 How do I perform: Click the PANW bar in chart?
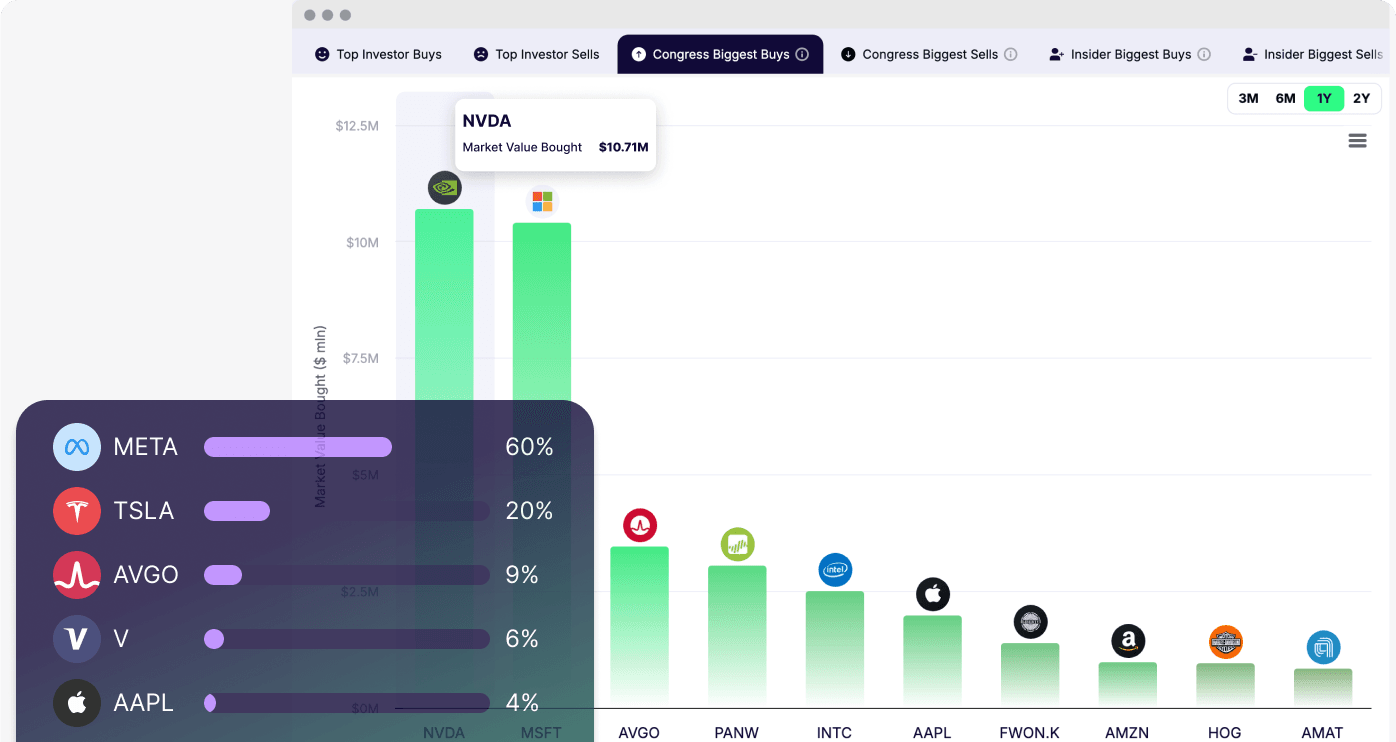pos(737,637)
